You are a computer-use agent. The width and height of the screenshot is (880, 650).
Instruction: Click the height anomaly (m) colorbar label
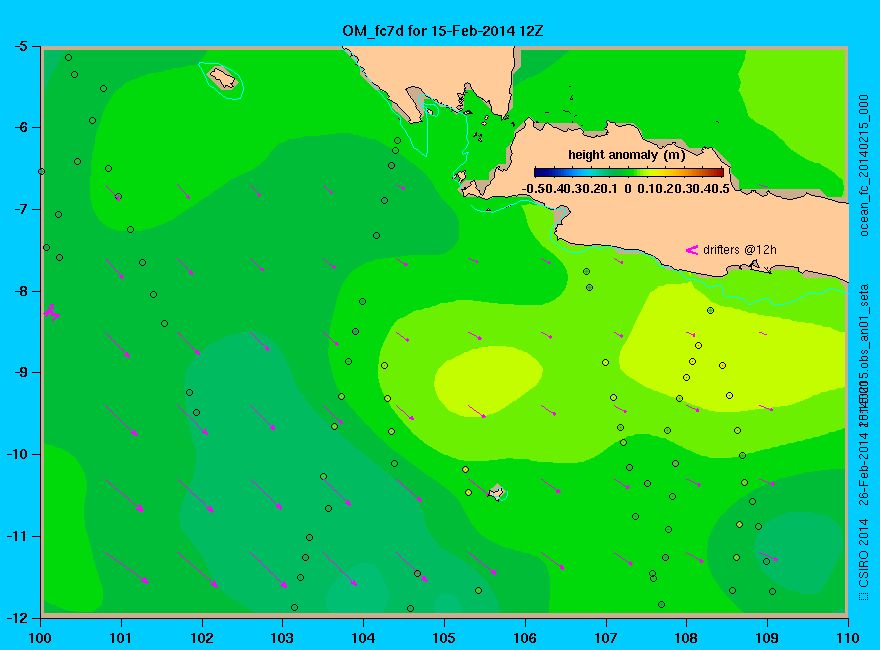coord(626,155)
